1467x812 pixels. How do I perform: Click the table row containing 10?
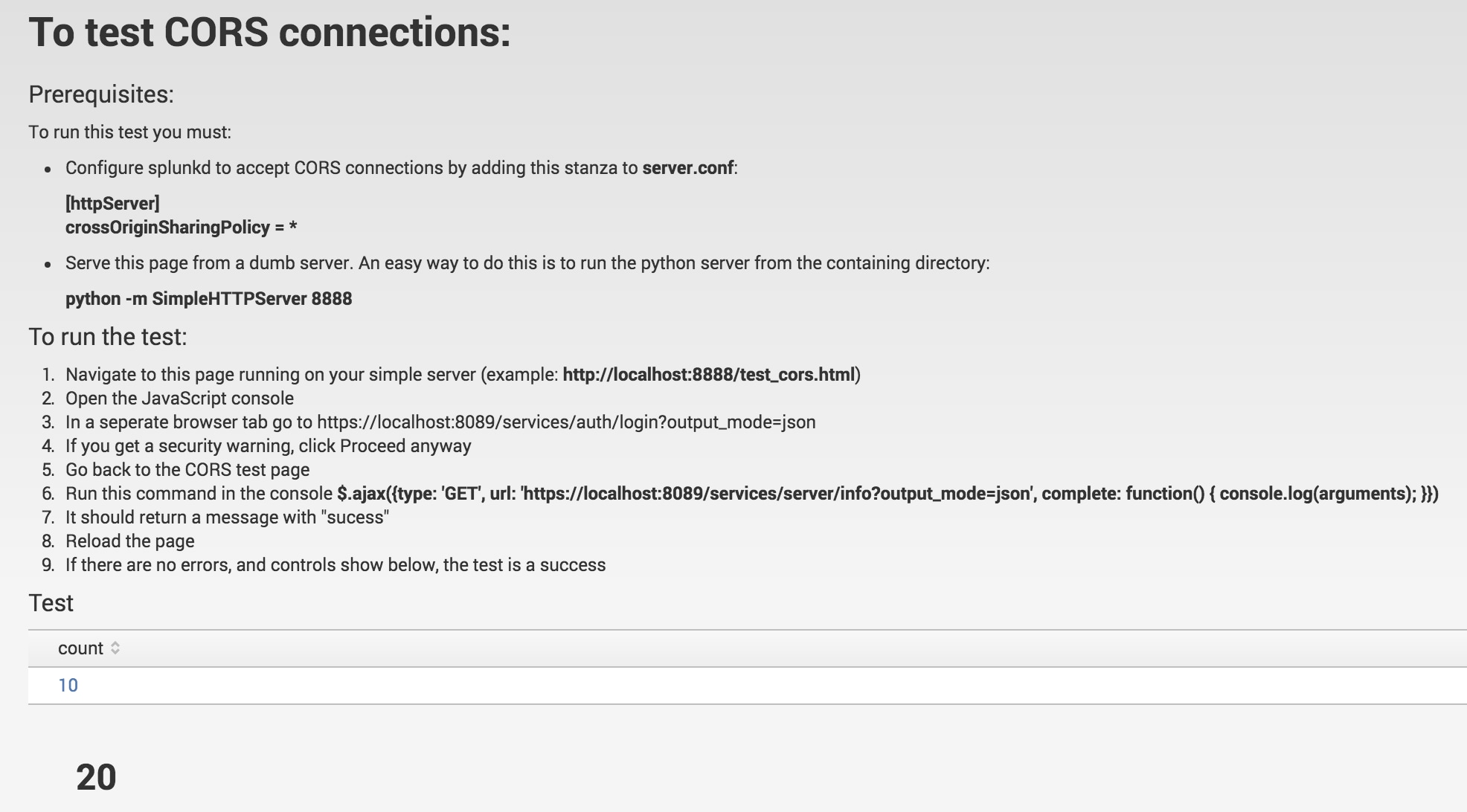click(x=748, y=686)
